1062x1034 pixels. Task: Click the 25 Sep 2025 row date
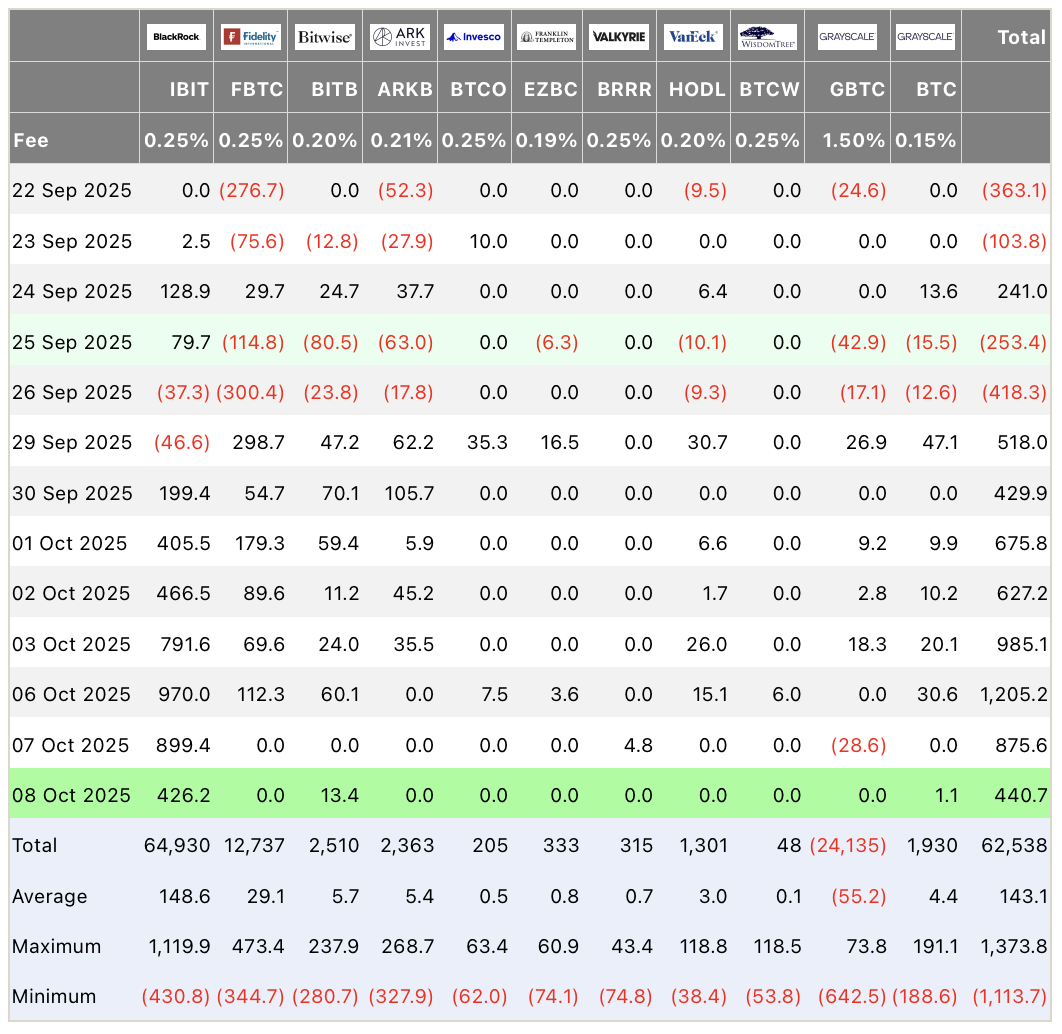(72, 342)
